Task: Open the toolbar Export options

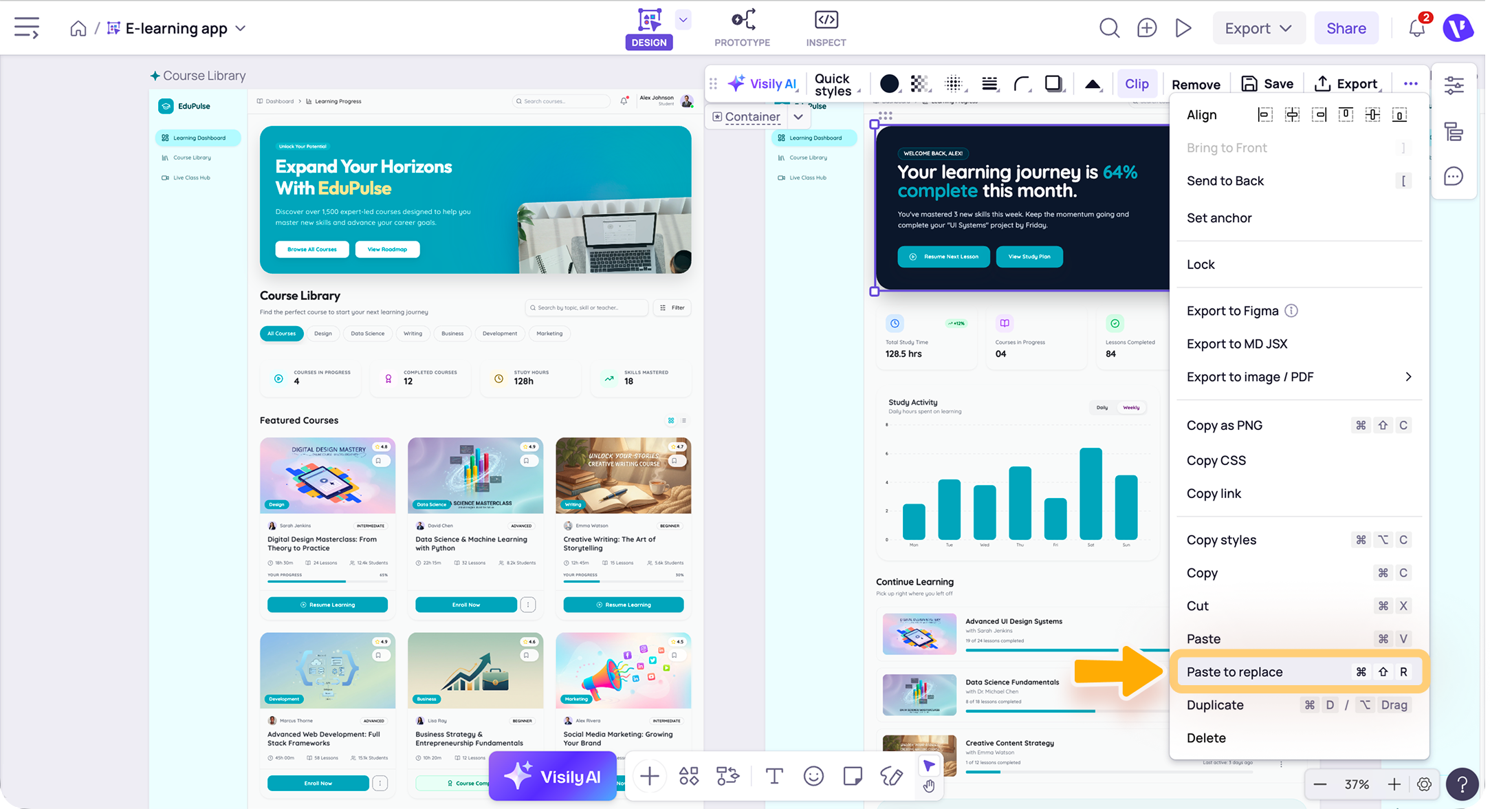Action: tap(1348, 84)
